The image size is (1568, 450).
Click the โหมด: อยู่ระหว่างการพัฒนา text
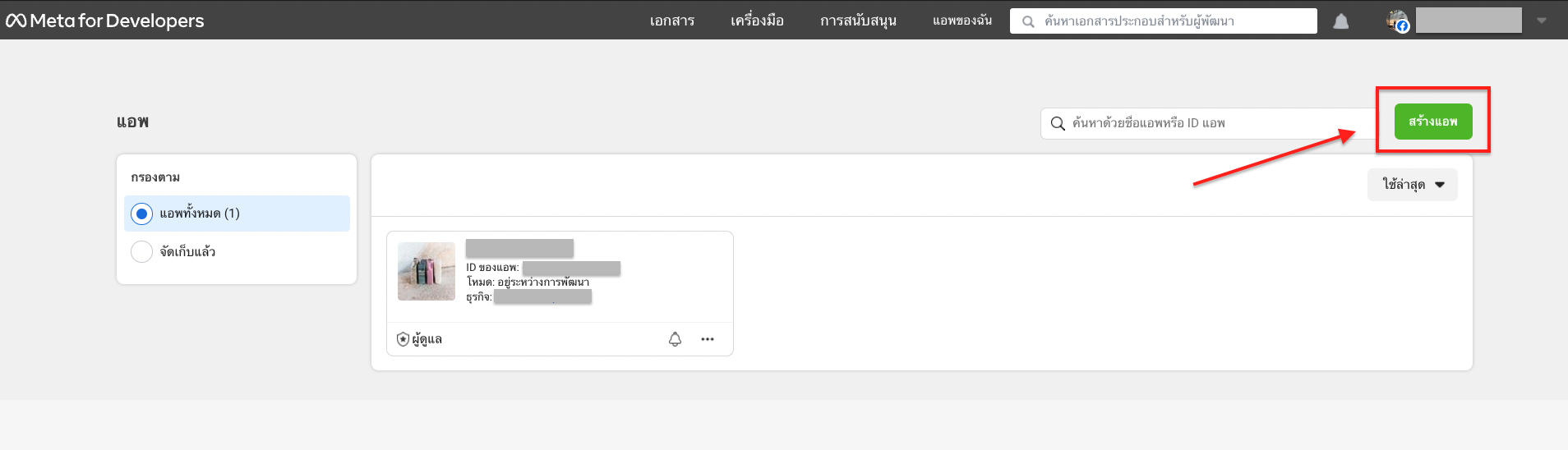(x=528, y=282)
